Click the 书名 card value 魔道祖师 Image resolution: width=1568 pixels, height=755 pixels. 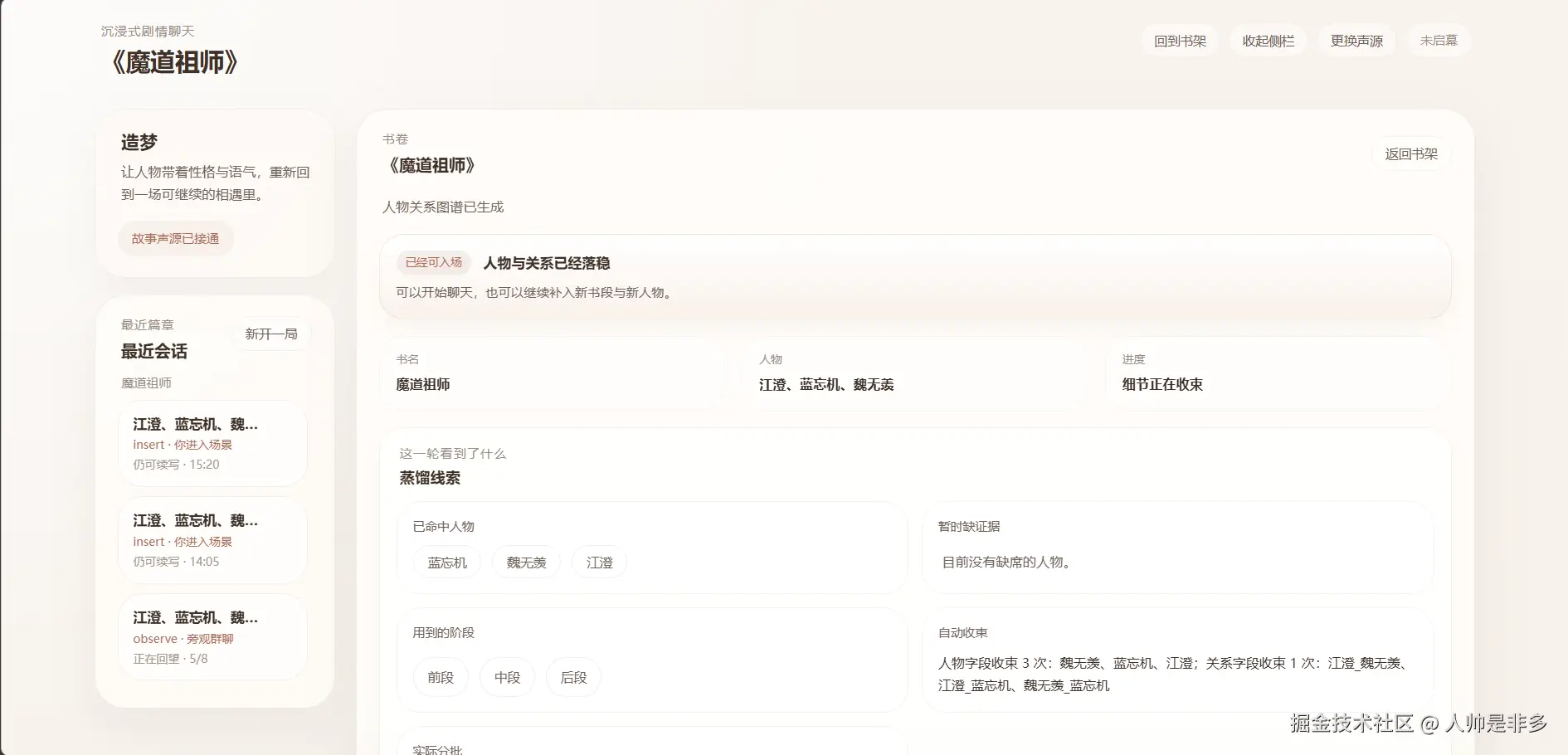[x=423, y=385]
